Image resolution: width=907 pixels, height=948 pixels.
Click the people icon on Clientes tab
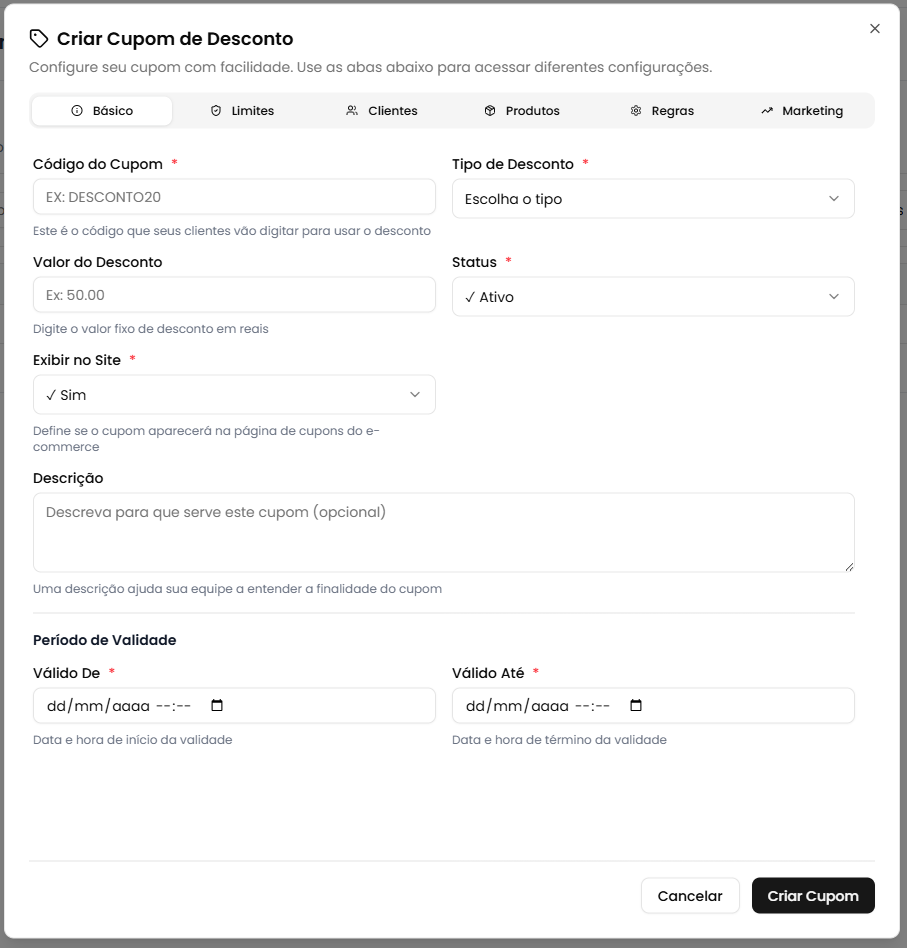tap(352, 111)
